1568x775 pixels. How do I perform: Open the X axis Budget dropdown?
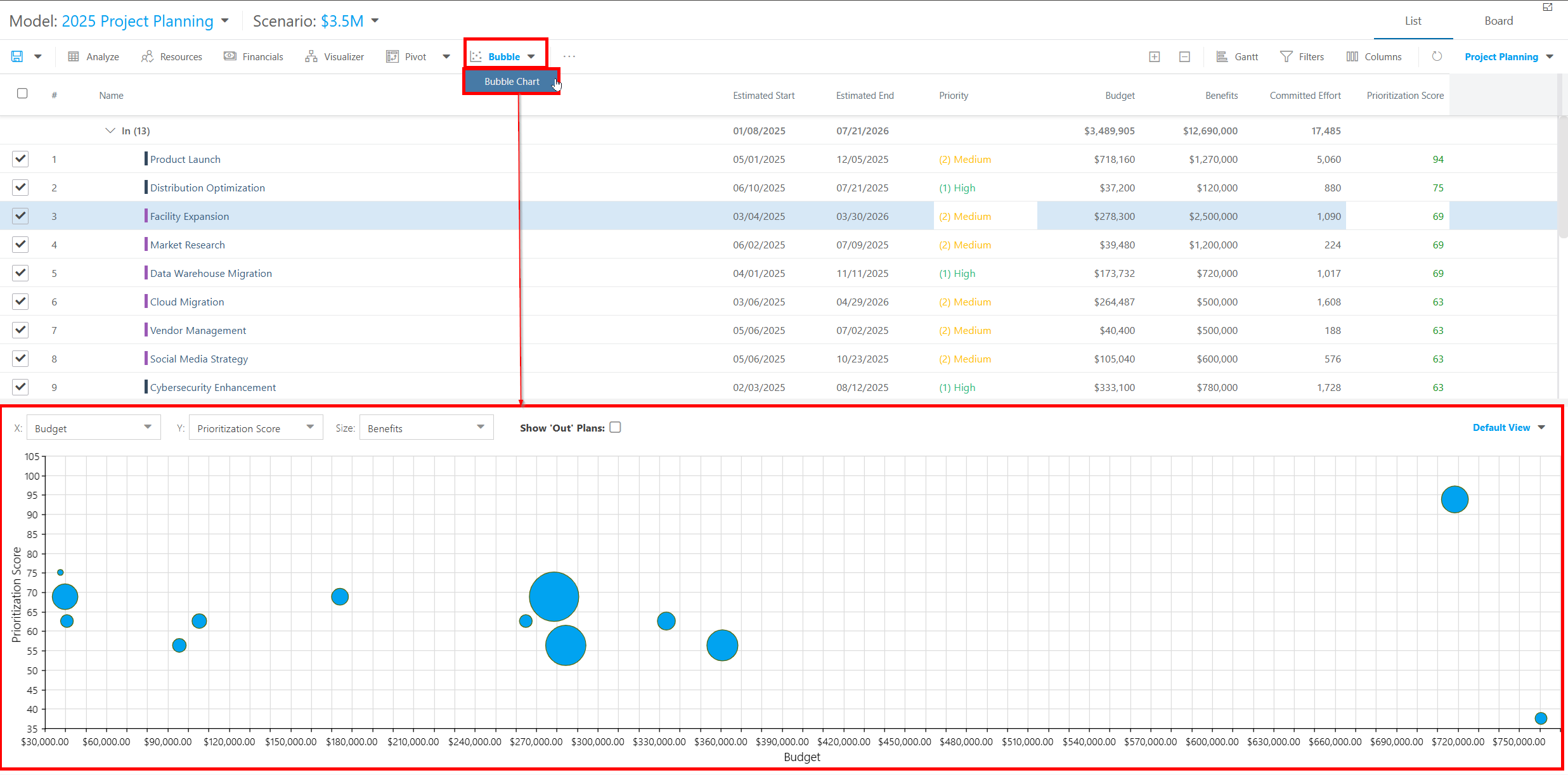pyautogui.click(x=93, y=428)
